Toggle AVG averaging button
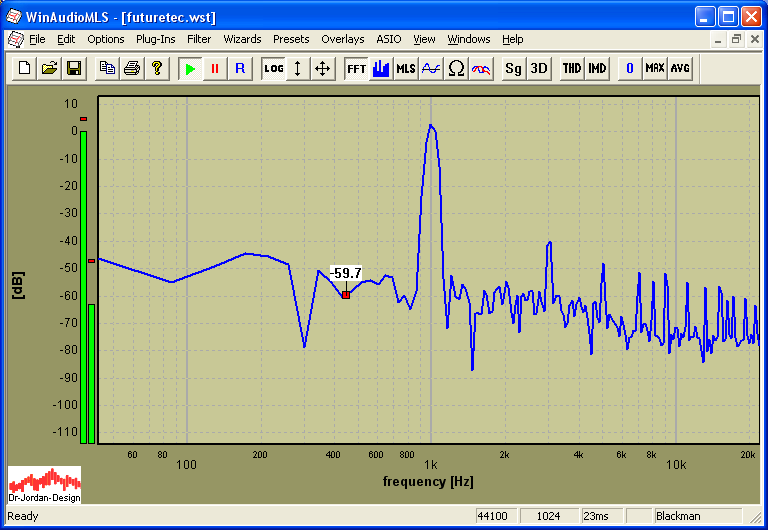The image size is (768, 530). click(x=680, y=68)
